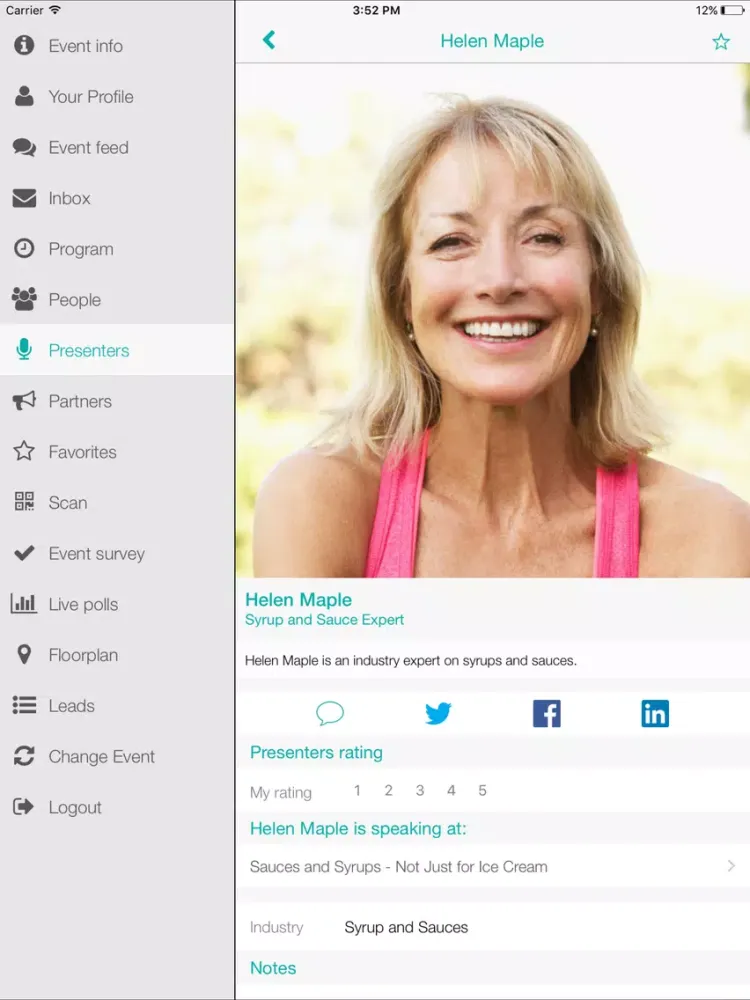Tap Helen Maple's profile photo
750x1000 pixels.
[492, 320]
